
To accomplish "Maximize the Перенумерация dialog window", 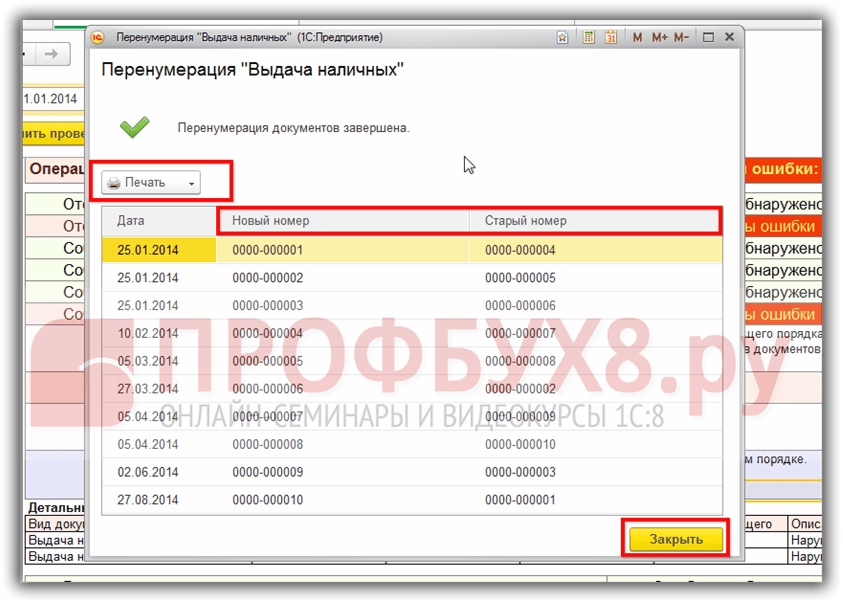I will [708, 38].
